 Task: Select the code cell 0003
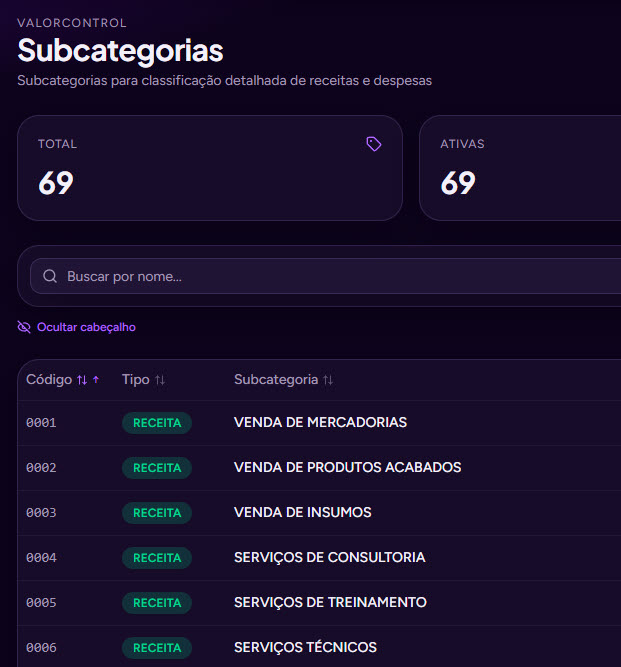41,513
